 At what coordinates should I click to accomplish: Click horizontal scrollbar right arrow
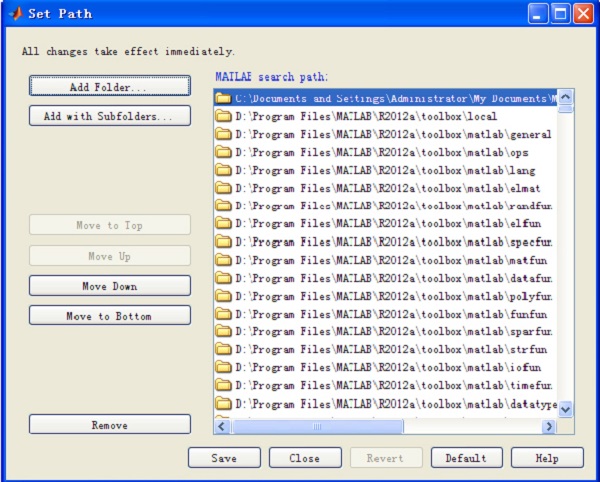point(549,426)
